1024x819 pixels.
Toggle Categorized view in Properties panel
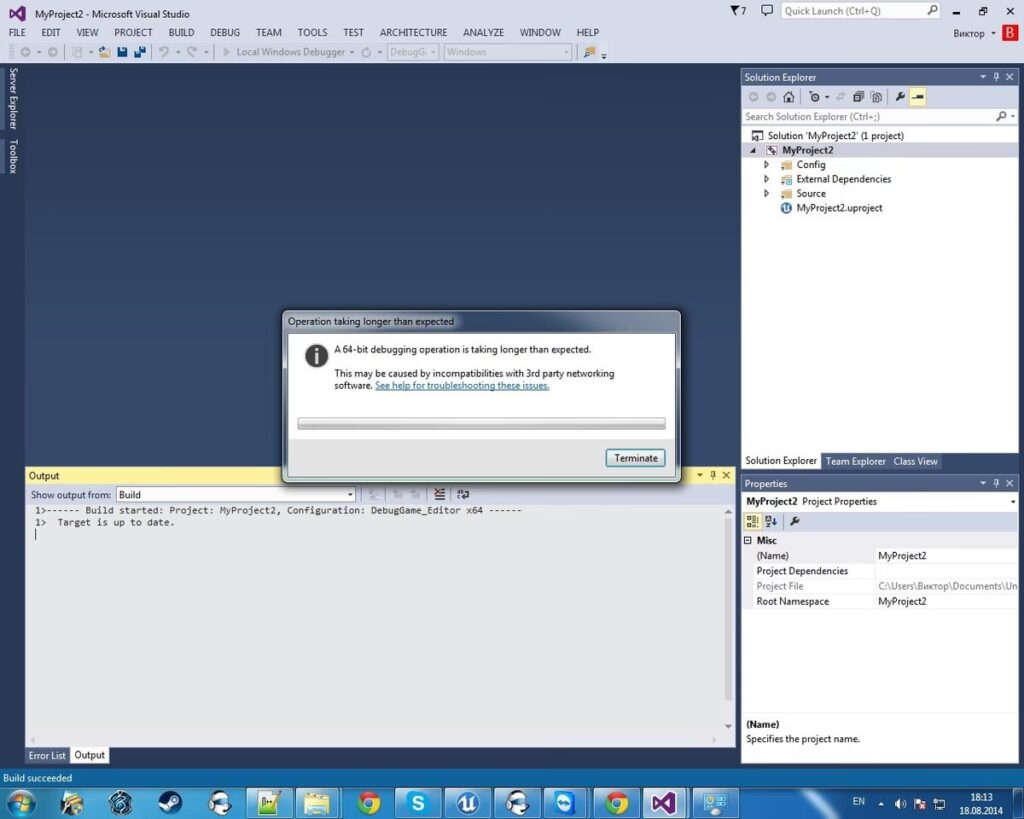(753, 521)
